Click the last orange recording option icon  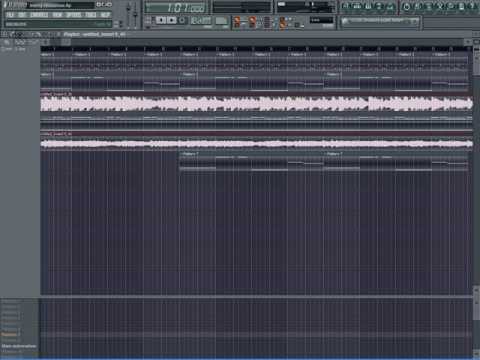pyautogui.click(x=283, y=23)
